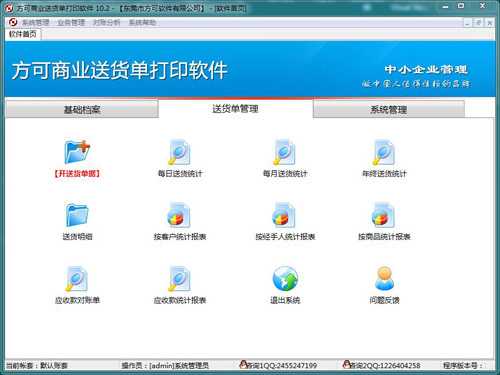
Task: Open 年终送货统计 report icon
Action: (384, 152)
